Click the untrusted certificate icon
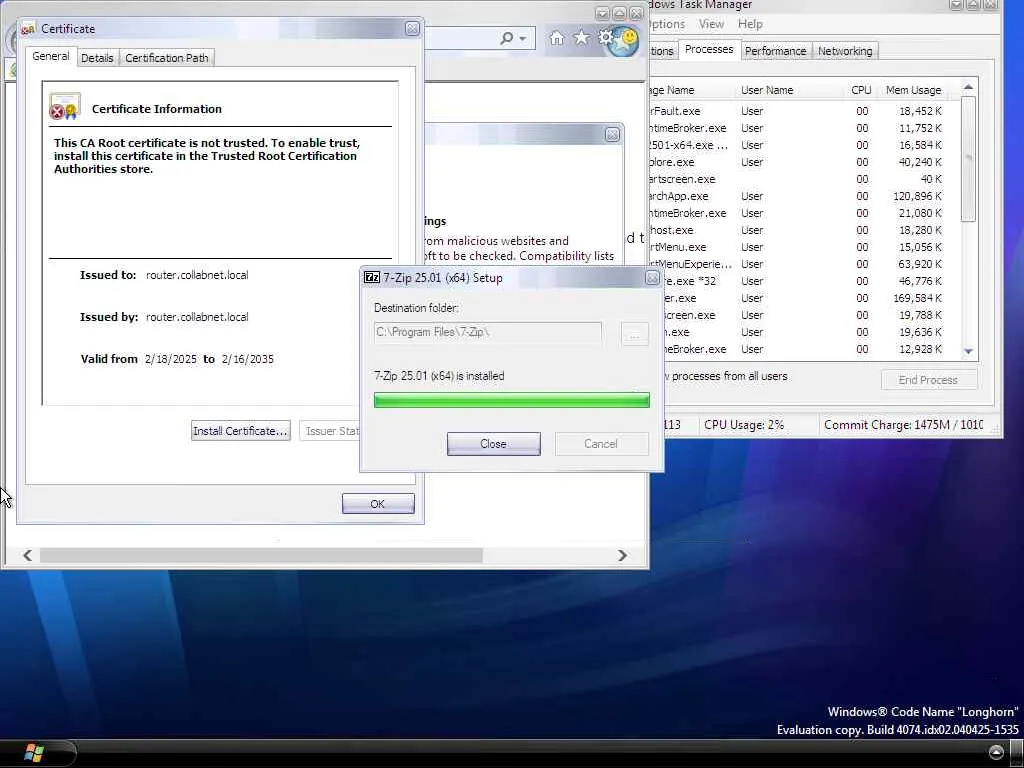 pos(64,106)
